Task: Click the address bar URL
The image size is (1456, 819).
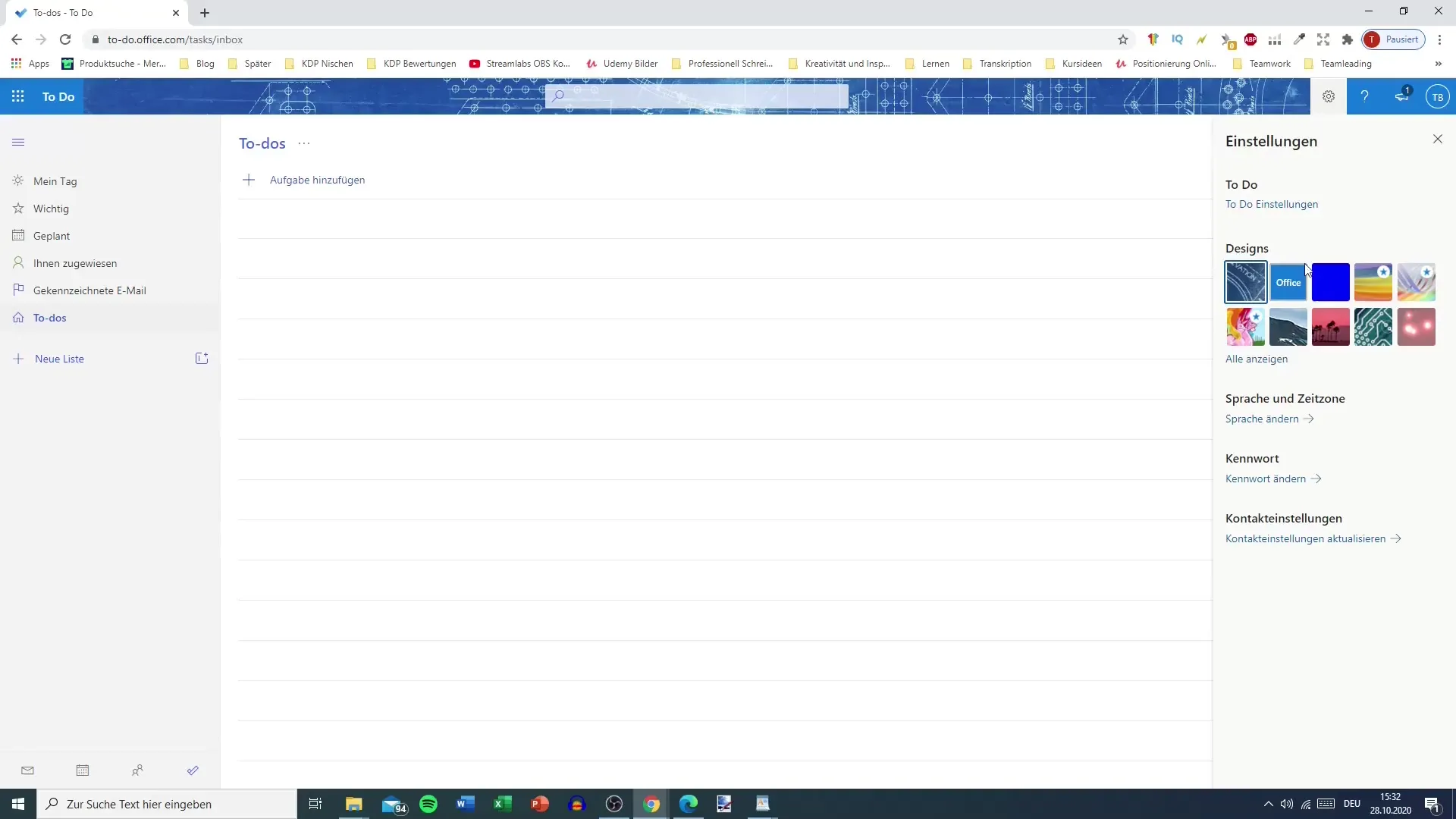Action: tap(175, 39)
